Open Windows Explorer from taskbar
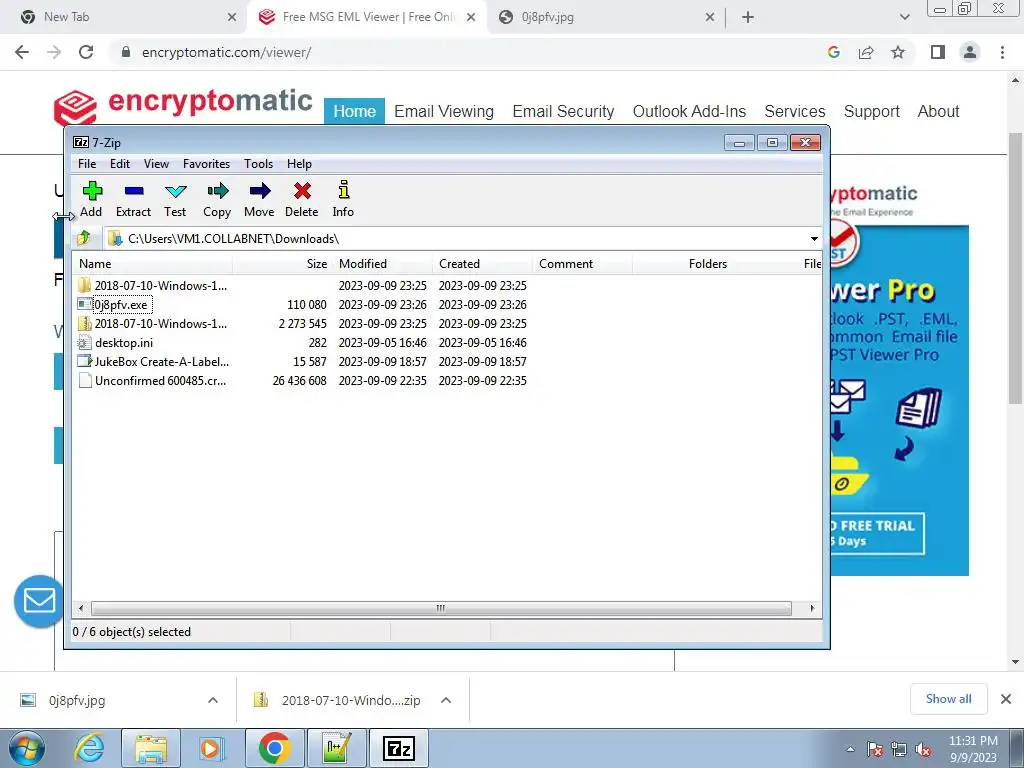The height and width of the screenshot is (768, 1024). coord(151,748)
